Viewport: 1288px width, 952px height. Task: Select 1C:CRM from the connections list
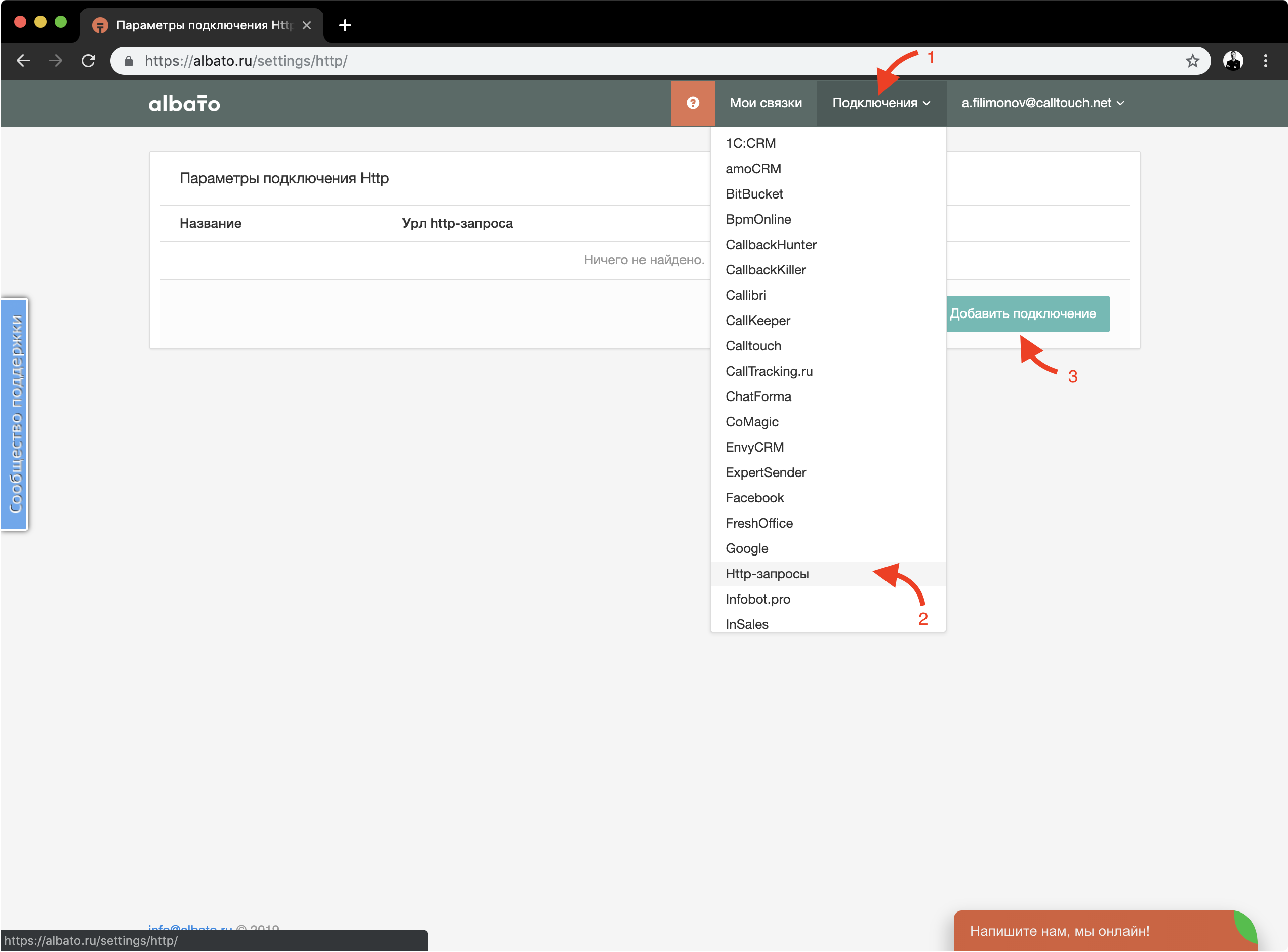click(828, 143)
